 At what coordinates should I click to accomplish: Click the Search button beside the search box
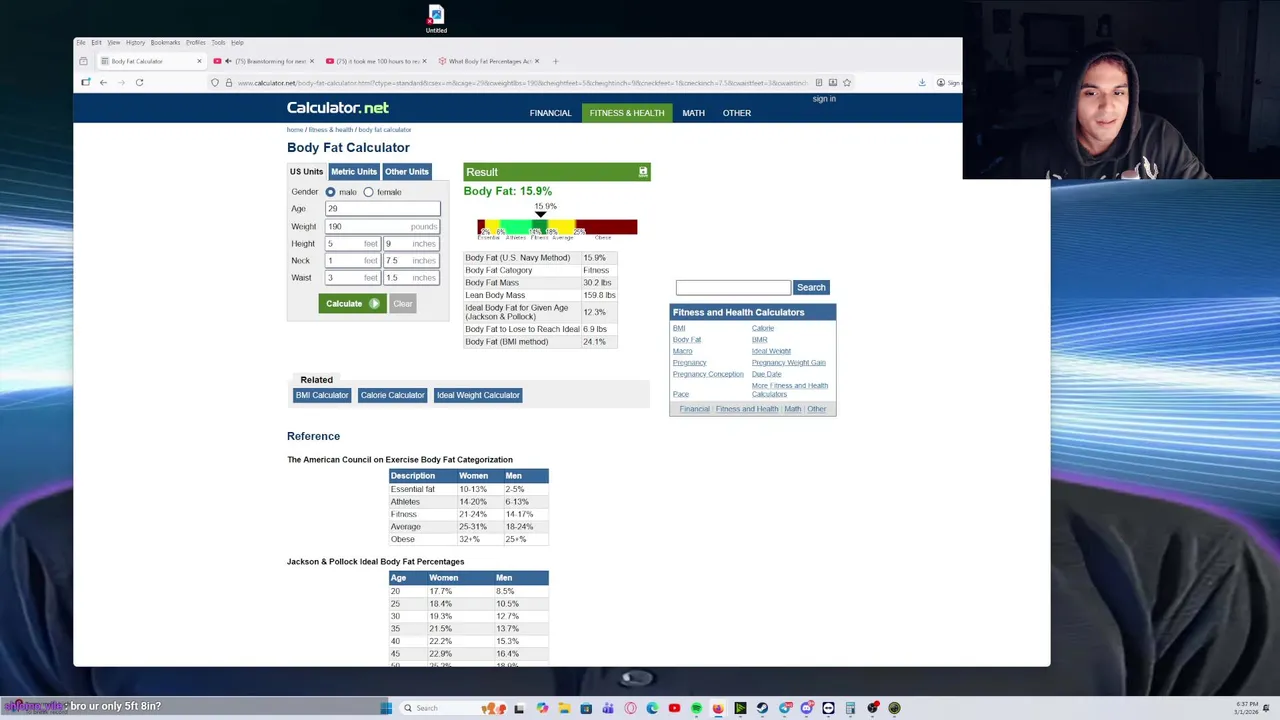811,287
